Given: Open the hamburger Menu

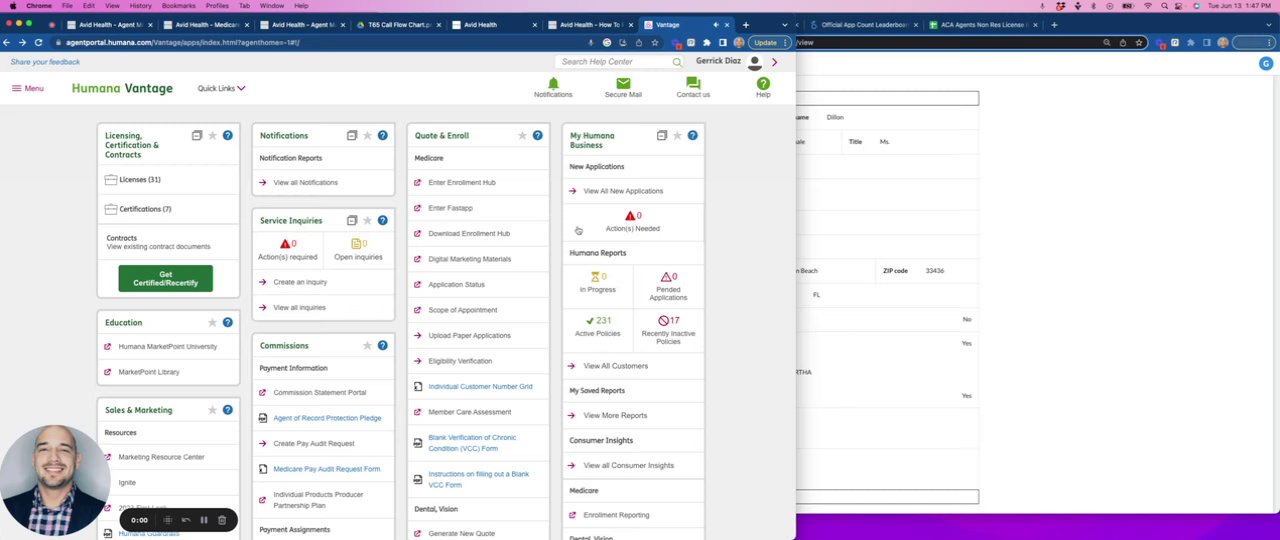Looking at the screenshot, I should tap(28, 88).
